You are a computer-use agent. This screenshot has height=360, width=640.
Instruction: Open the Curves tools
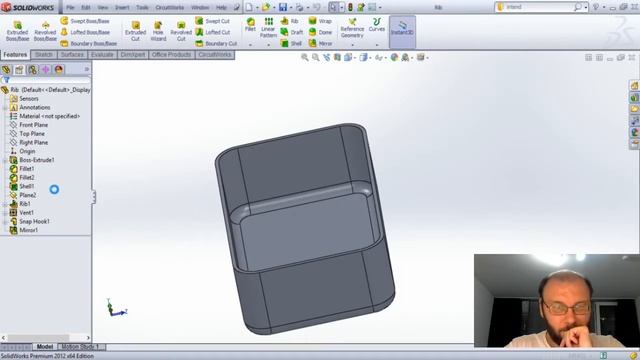[x=376, y=24]
